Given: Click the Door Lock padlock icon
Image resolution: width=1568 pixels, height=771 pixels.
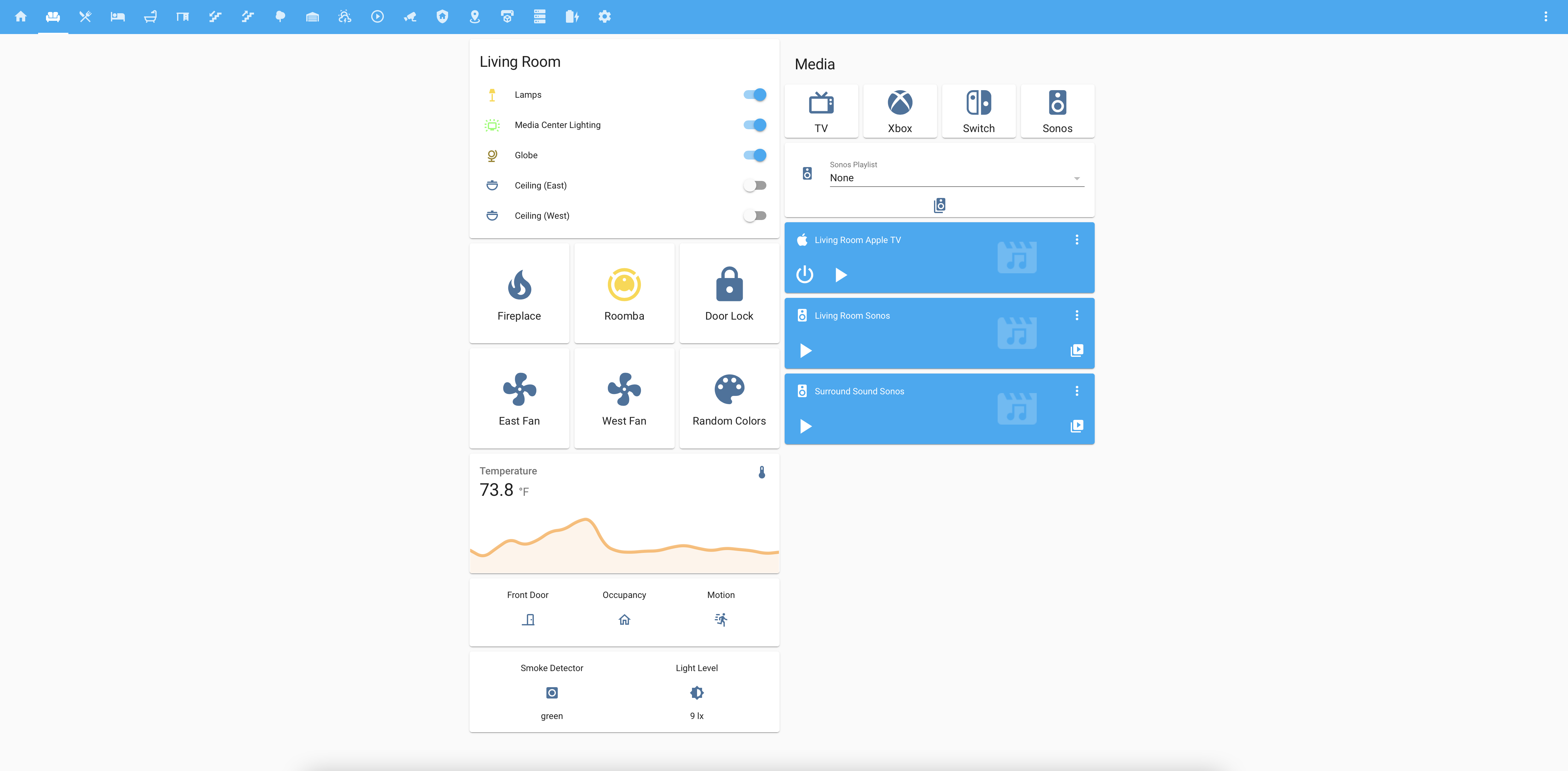Looking at the screenshot, I should pos(729,285).
